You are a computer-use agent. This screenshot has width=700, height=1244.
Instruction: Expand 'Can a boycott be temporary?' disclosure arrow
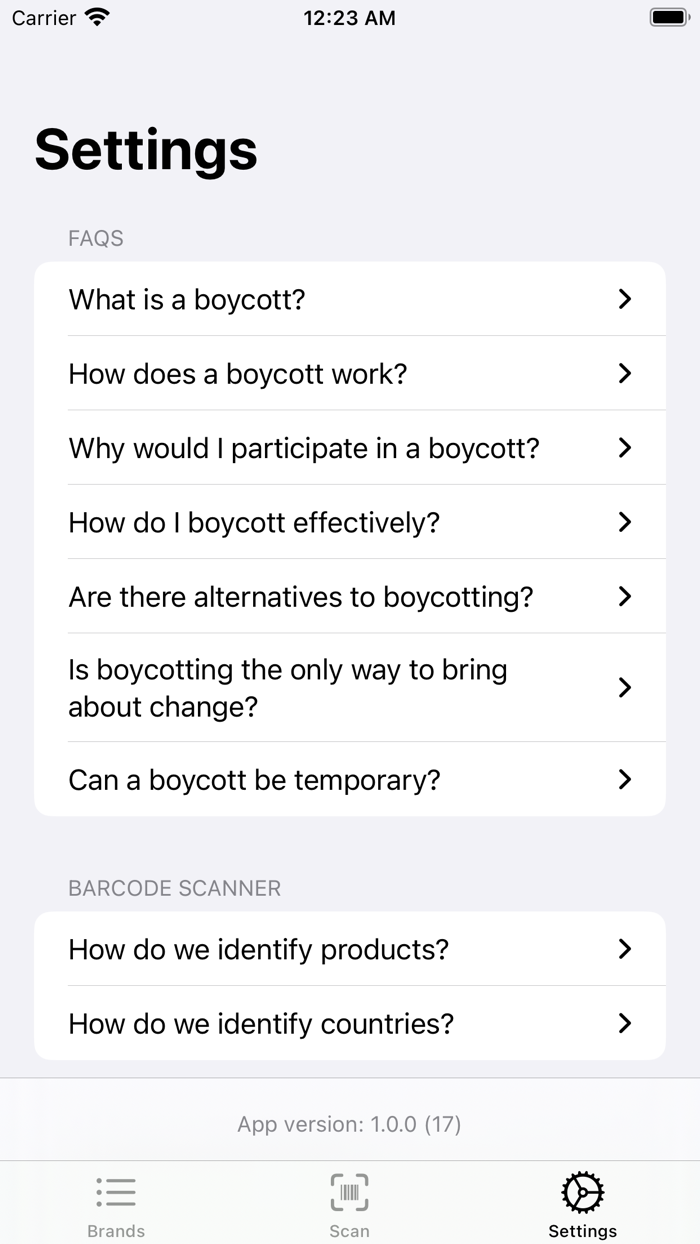tap(625, 780)
